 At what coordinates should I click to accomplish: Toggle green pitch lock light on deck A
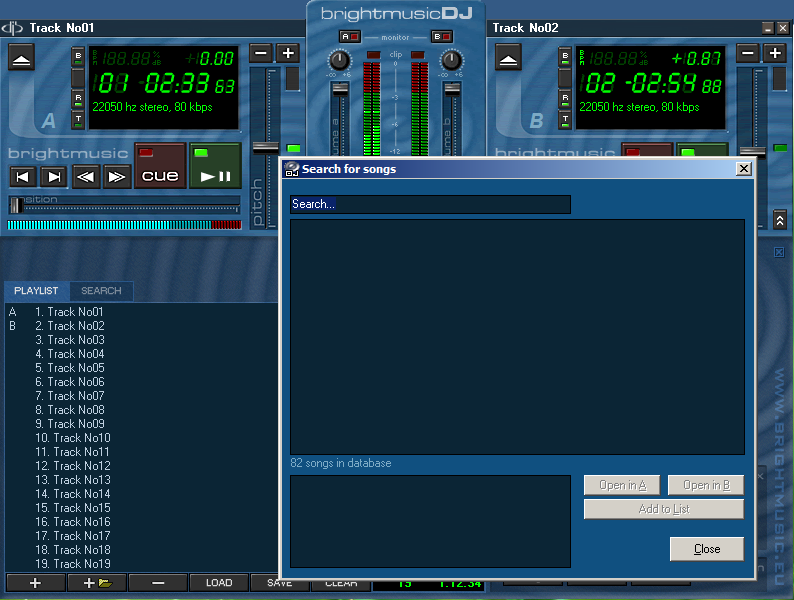[x=293, y=148]
